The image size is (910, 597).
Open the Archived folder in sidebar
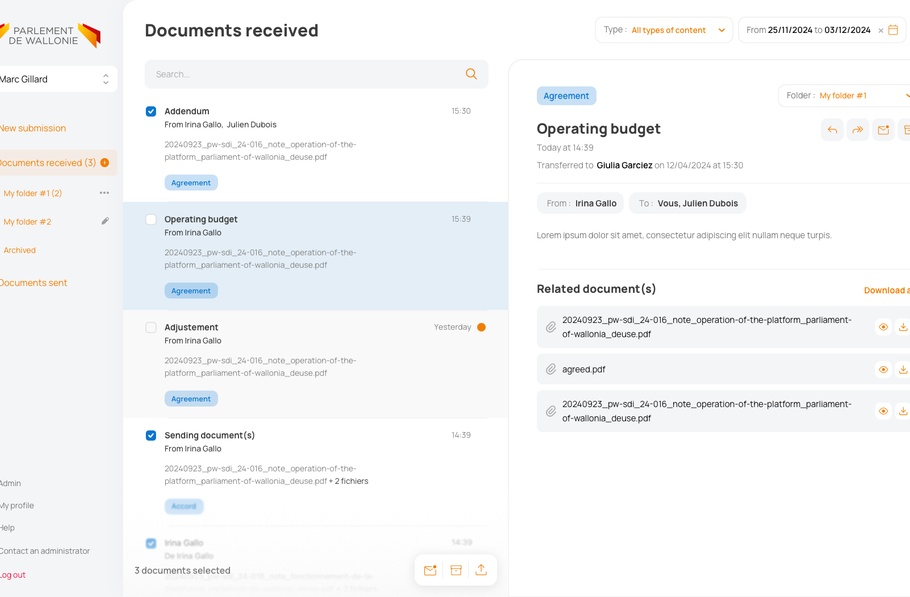click(20, 250)
